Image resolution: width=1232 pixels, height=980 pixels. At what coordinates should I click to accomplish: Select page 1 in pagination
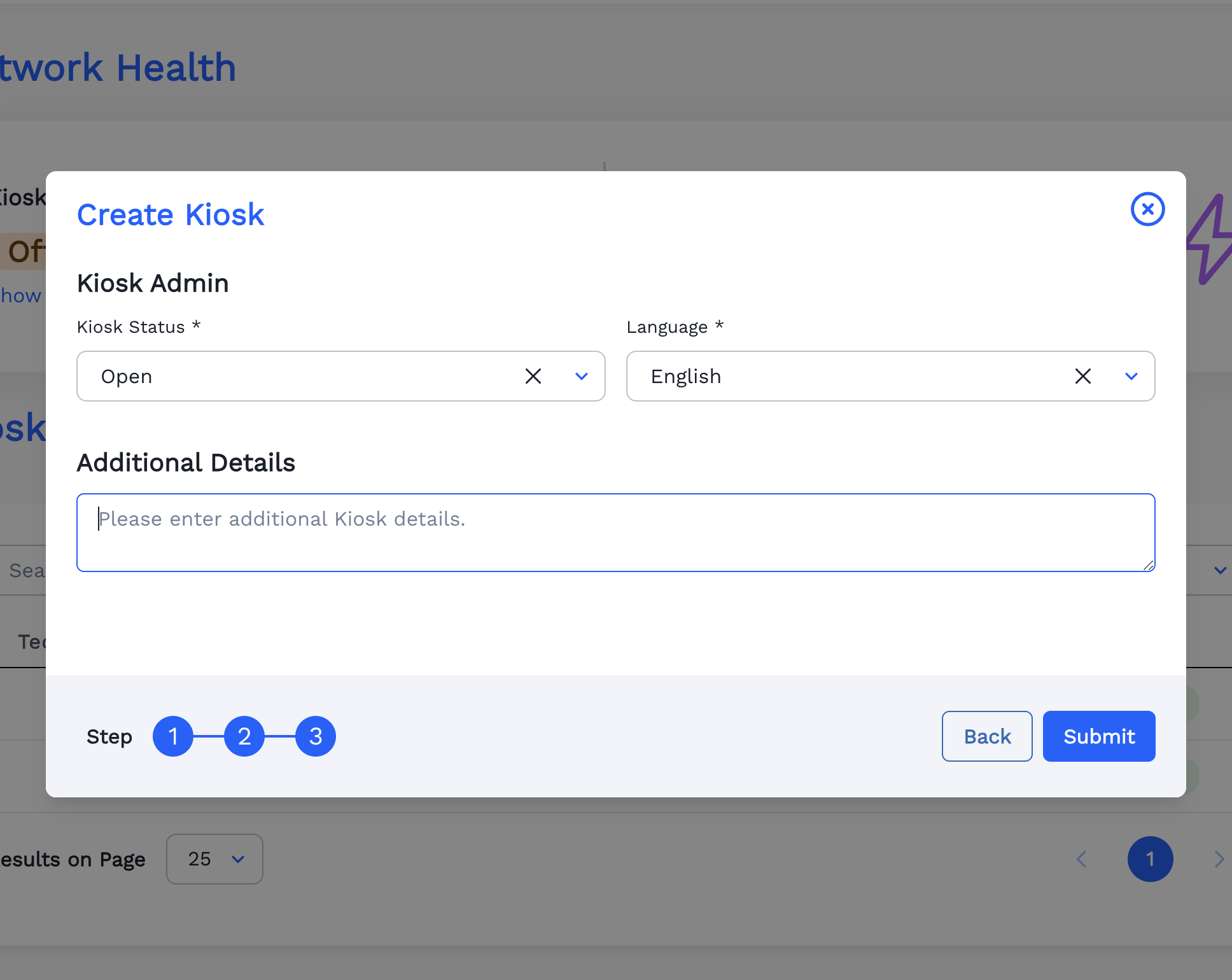1150,859
